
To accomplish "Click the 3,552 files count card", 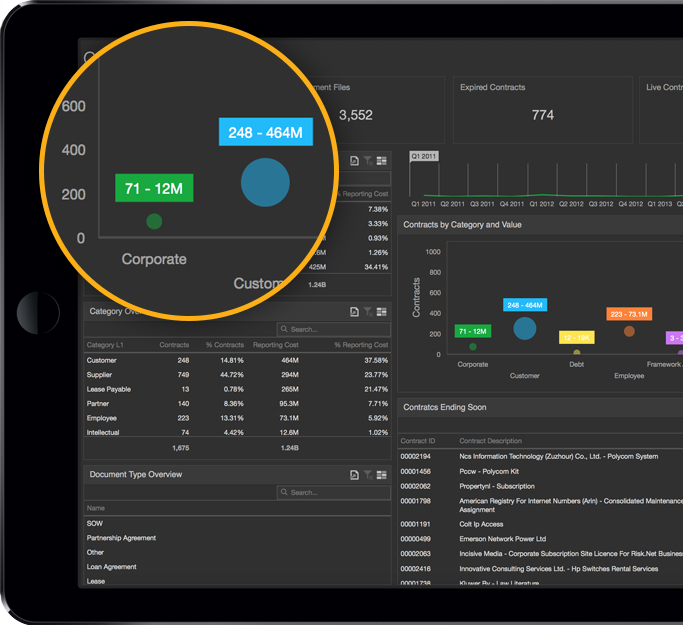I will pyautogui.click(x=356, y=115).
